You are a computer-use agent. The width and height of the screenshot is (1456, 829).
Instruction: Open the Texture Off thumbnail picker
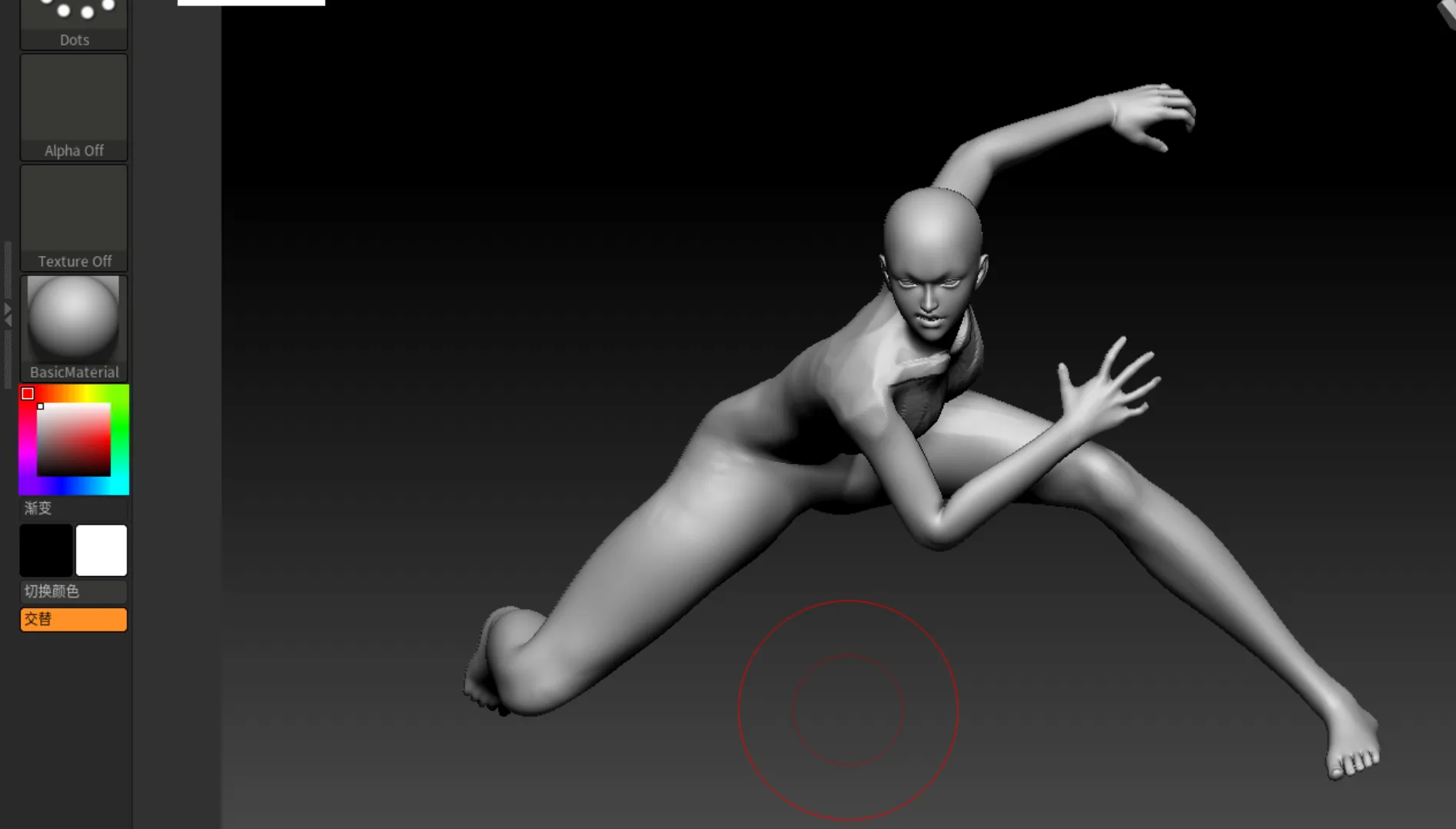[x=74, y=218]
